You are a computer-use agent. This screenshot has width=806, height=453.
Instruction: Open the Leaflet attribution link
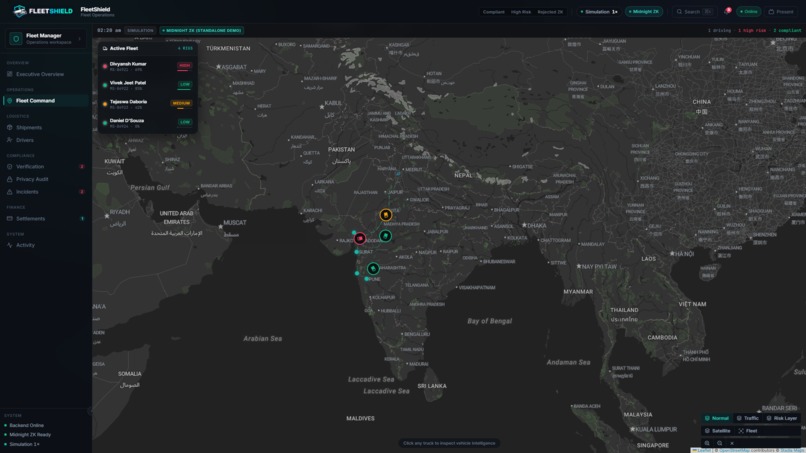point(704,450)
